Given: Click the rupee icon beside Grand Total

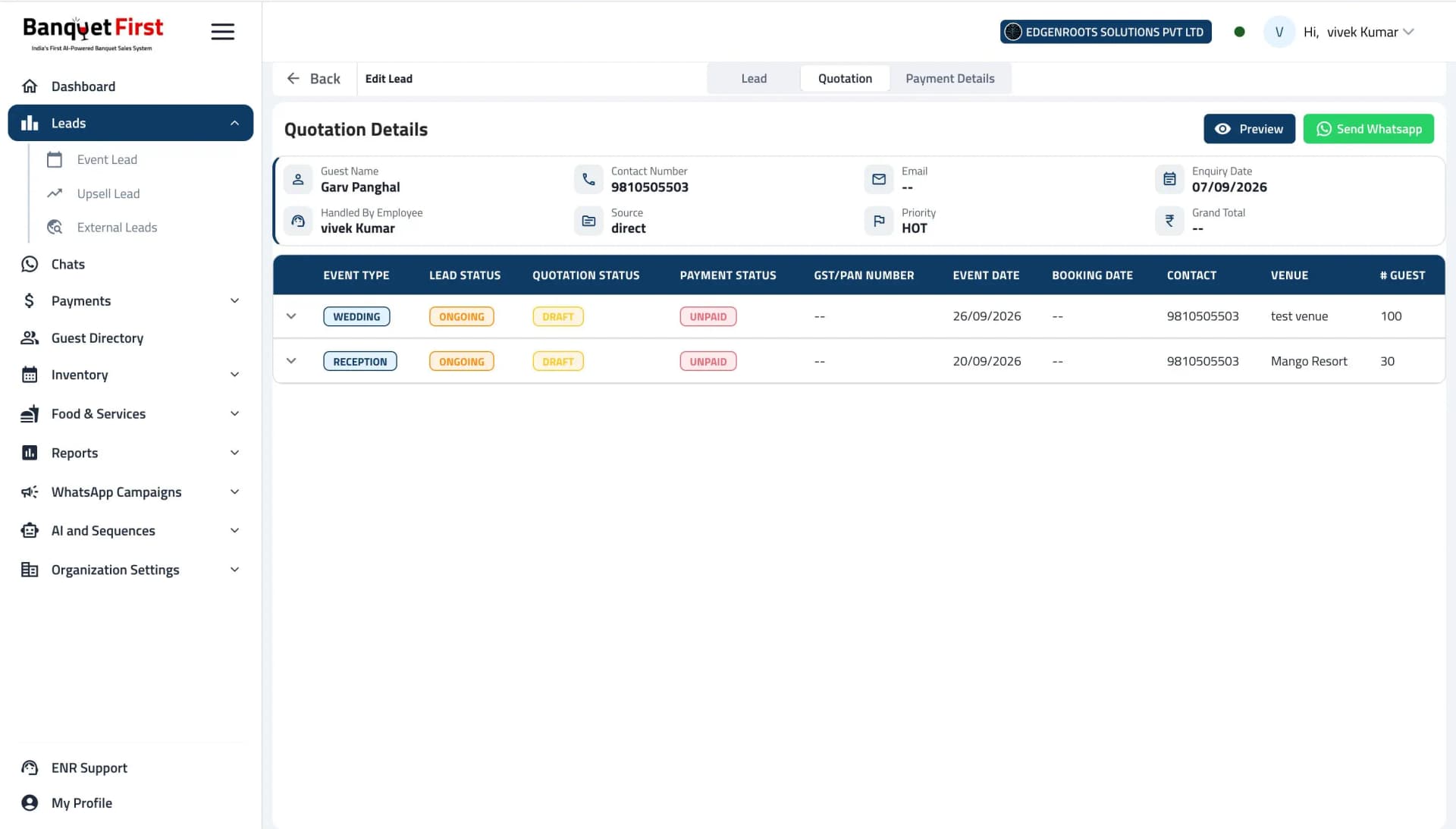Looking at the screenshot, I should (x=1169, y=221).
